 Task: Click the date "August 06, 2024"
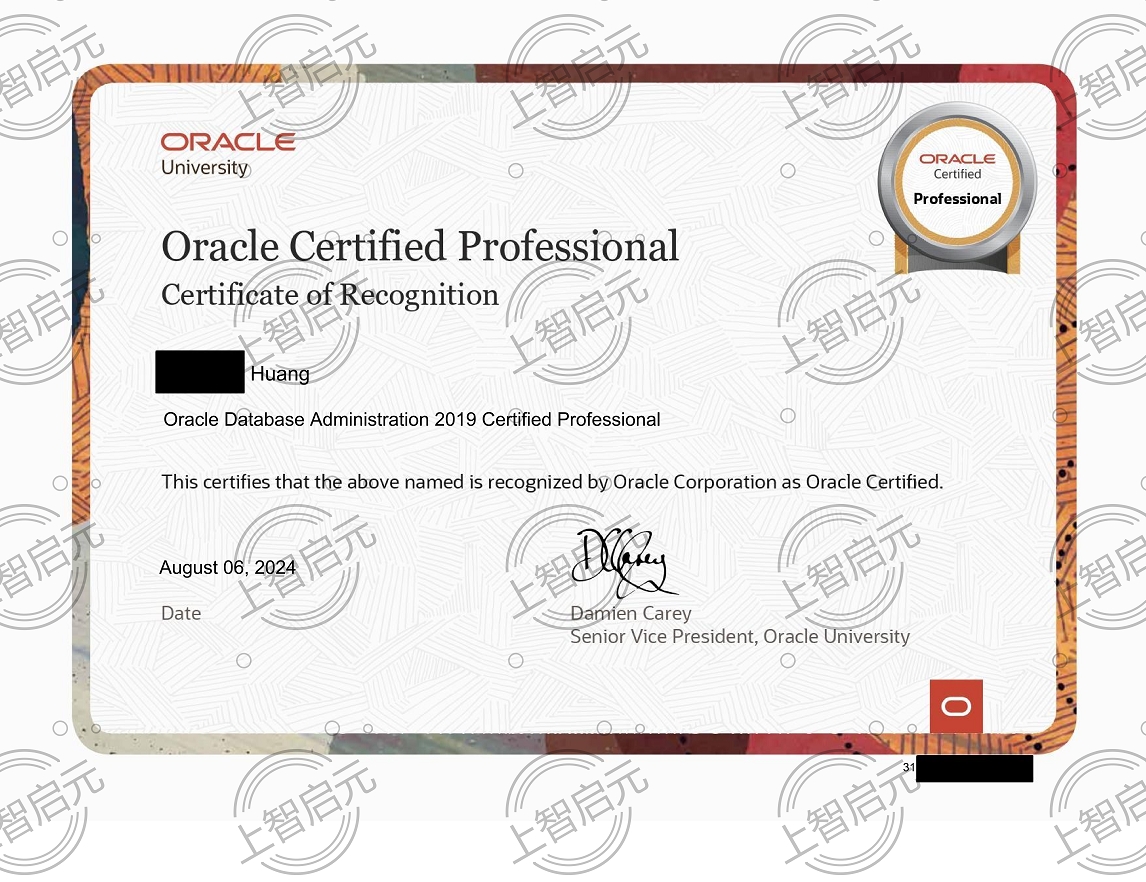click(x=227, y=568)
